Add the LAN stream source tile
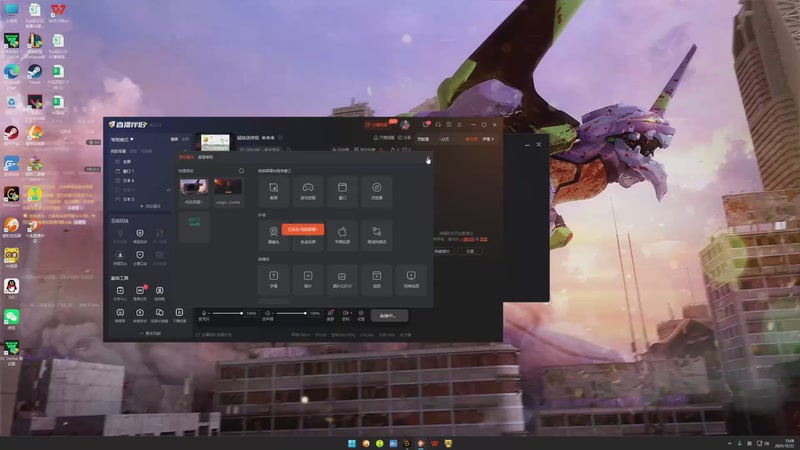800x450 pixels. (x=377, y=235)
